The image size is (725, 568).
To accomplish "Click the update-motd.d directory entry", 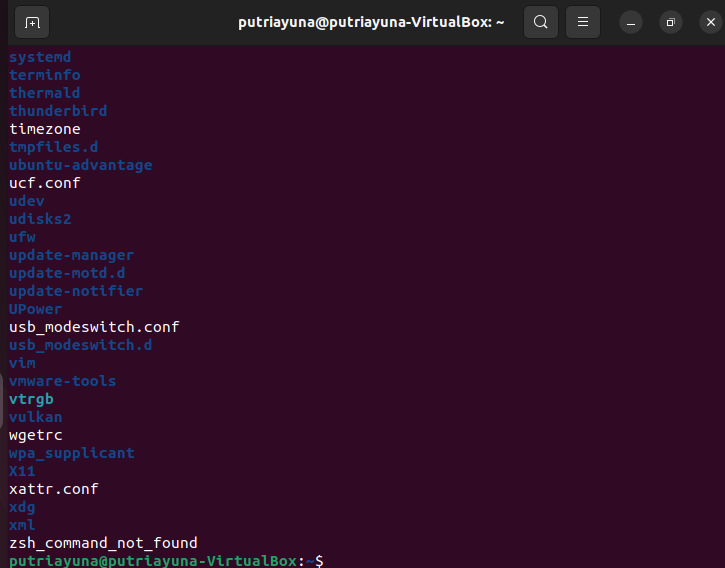I will click(x=67, y=273).
